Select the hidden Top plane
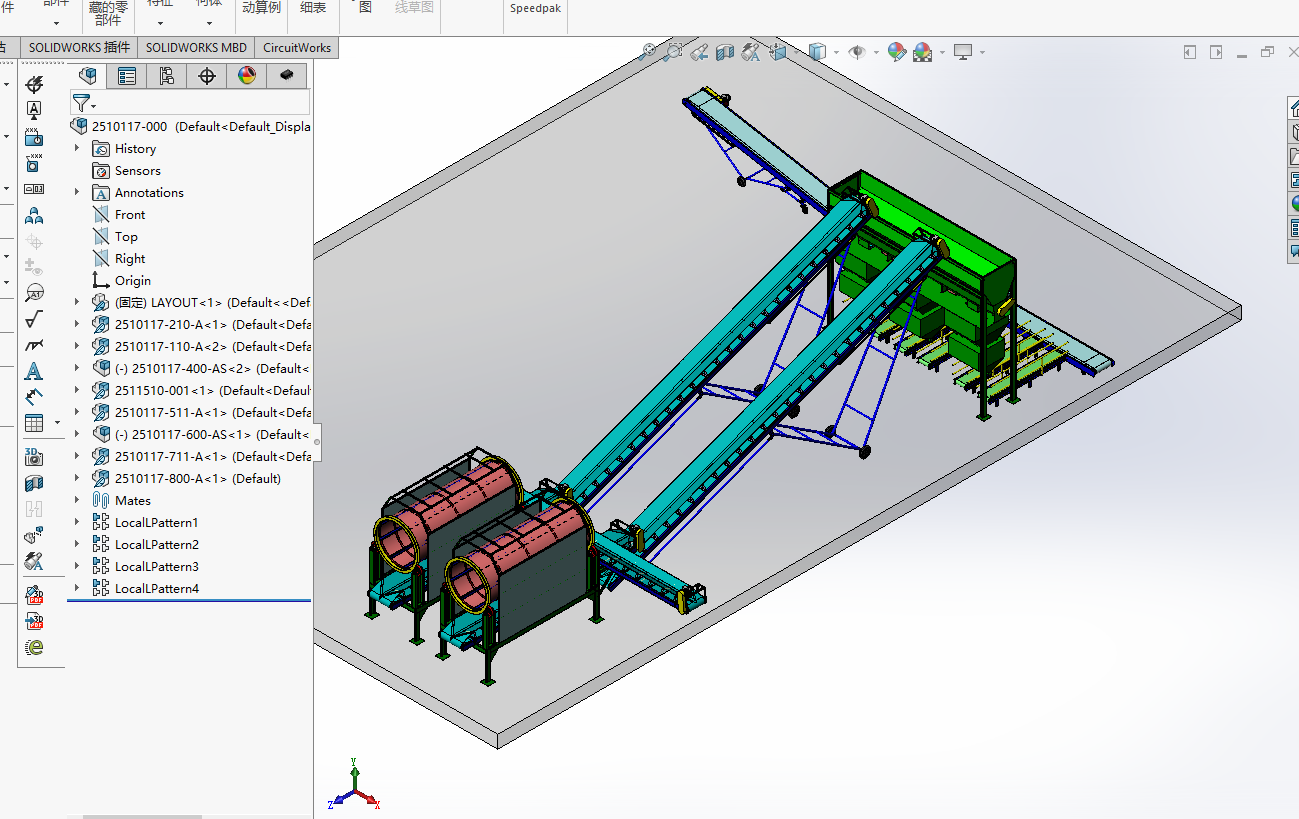This screenshot has width=1299, height=819. (126, 237)
